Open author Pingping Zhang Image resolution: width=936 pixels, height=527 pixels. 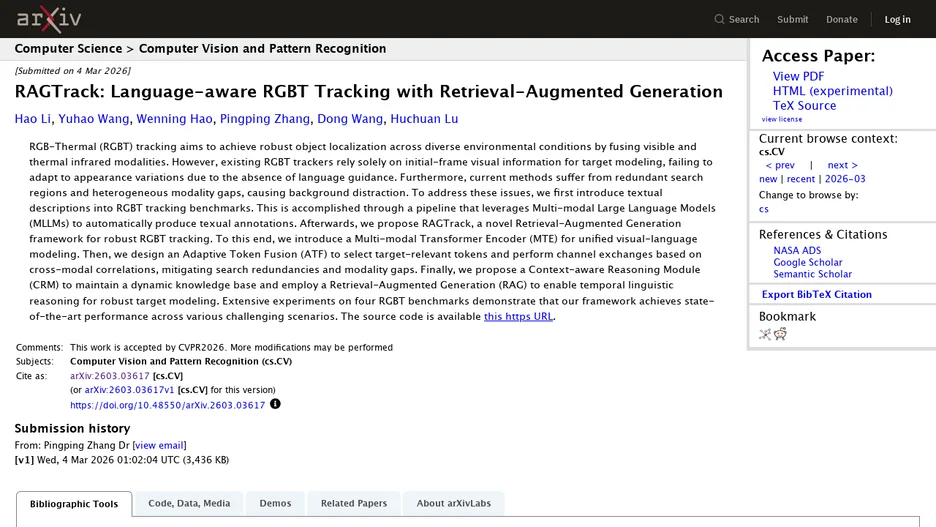[265, 119]
